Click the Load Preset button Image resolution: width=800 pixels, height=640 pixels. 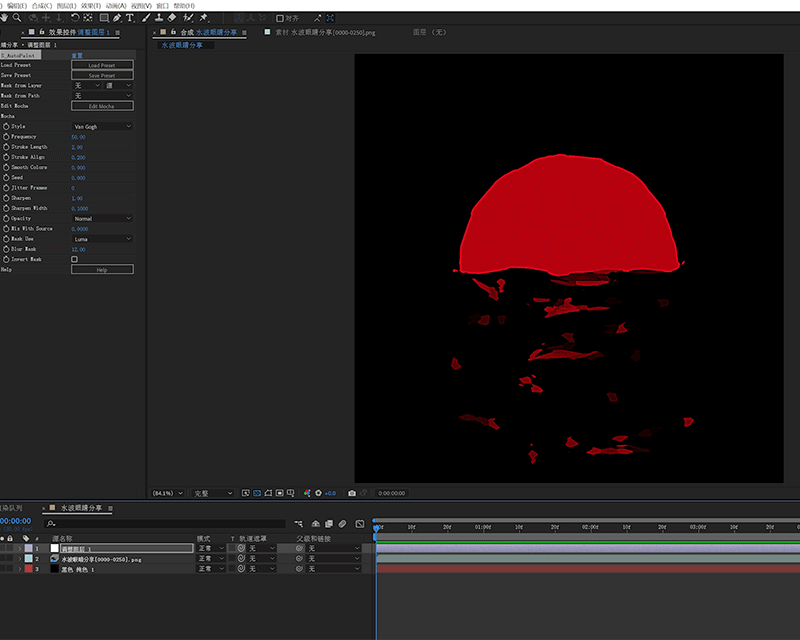pos(102,65)
